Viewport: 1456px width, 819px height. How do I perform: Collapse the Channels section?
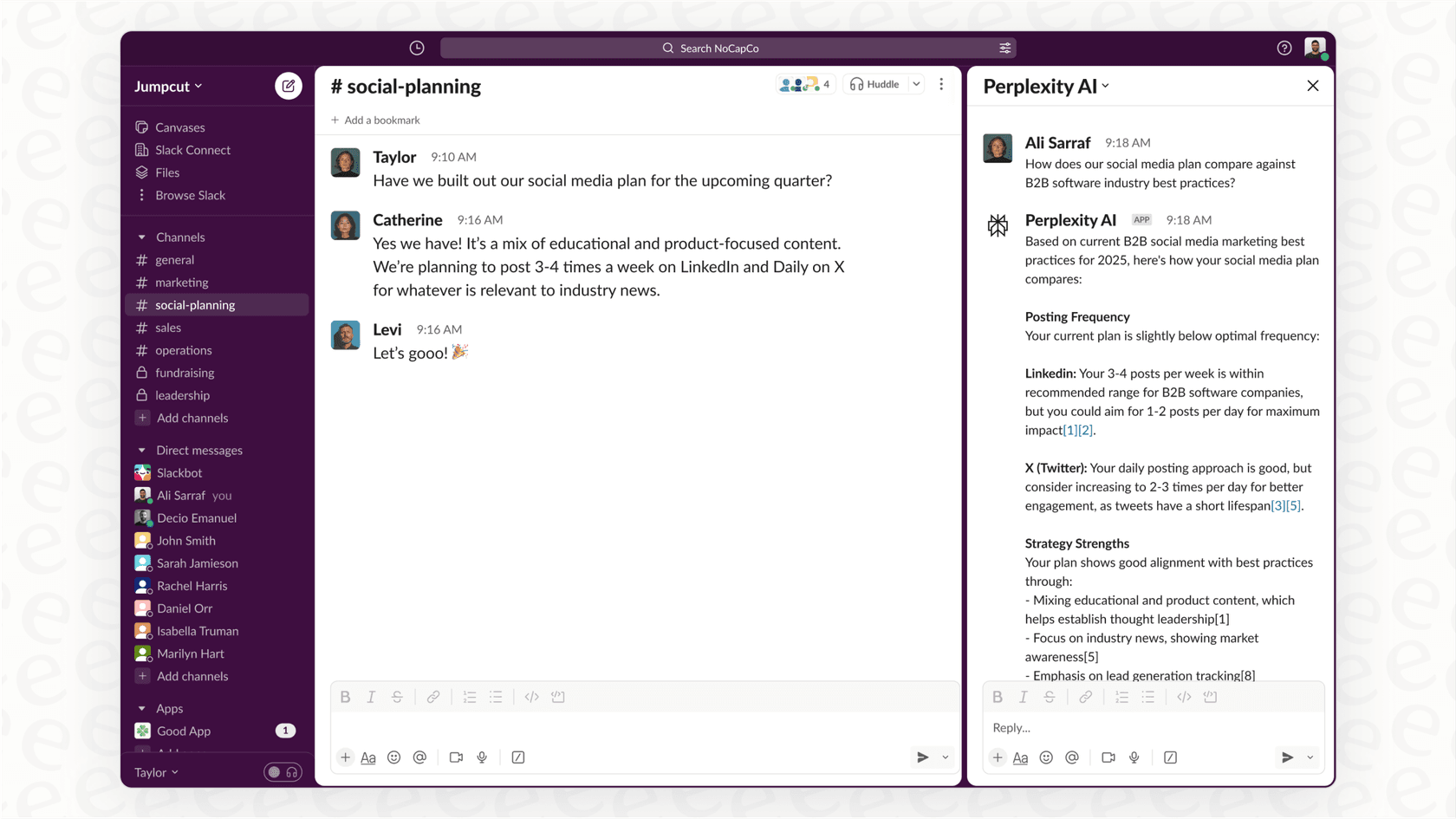142,237
